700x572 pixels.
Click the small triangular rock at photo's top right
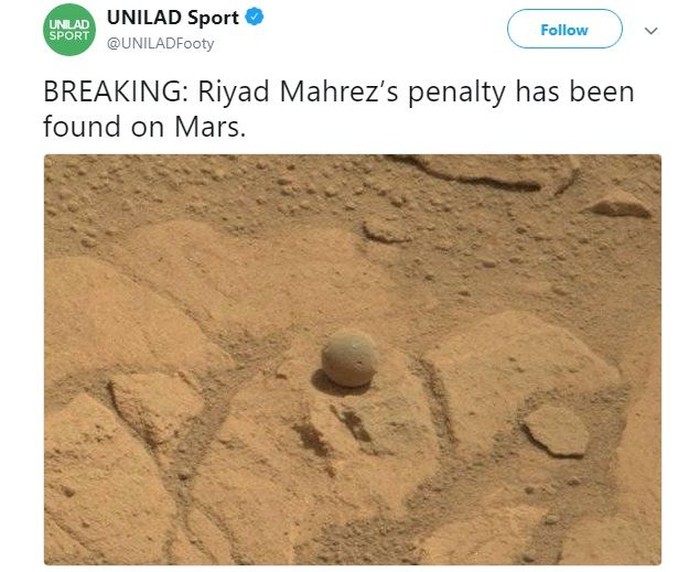click(618, 204)
